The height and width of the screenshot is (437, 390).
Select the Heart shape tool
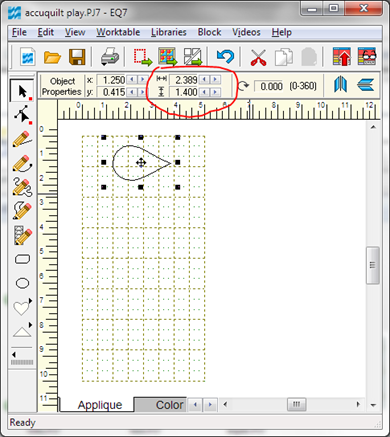[x=21, y=308]
